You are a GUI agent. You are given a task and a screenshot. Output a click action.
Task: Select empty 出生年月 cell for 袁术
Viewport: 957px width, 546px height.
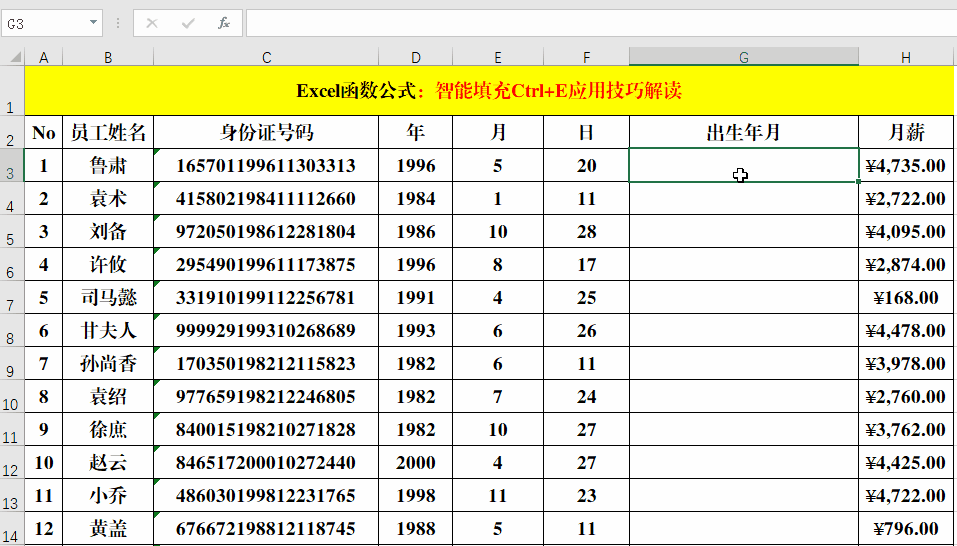coord(744,198)
